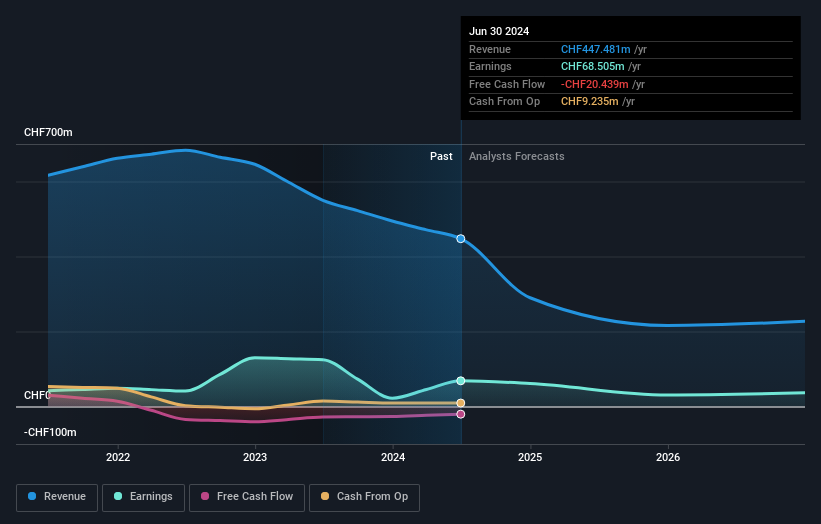Image resolution: width=821 pixels, height=524 pixels.
Task: Click the blue Revenue data point marker
Action: tap(461, 239)
